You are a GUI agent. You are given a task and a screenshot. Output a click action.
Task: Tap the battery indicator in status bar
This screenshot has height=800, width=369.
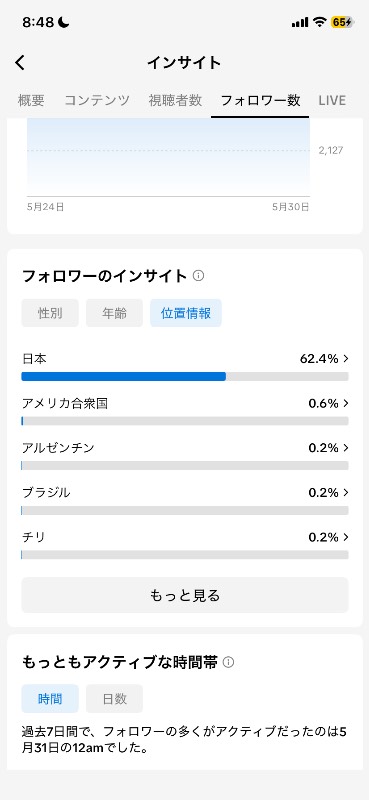tap(342, 22)
